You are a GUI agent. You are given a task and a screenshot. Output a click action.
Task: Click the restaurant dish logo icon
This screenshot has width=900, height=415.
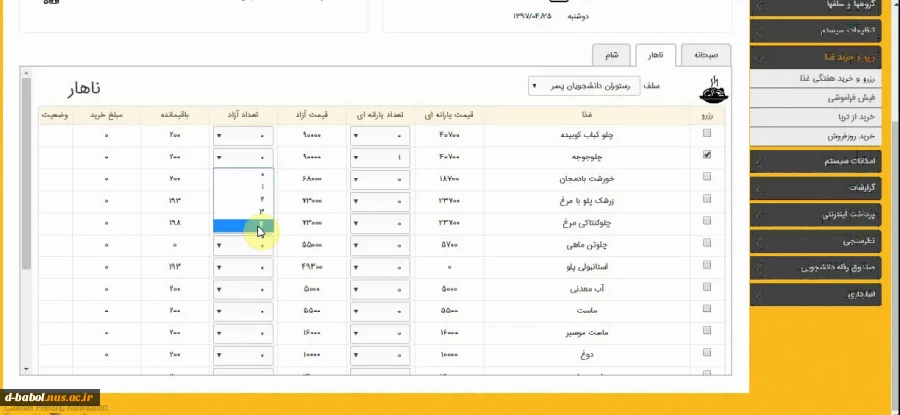tap(713, 88)
